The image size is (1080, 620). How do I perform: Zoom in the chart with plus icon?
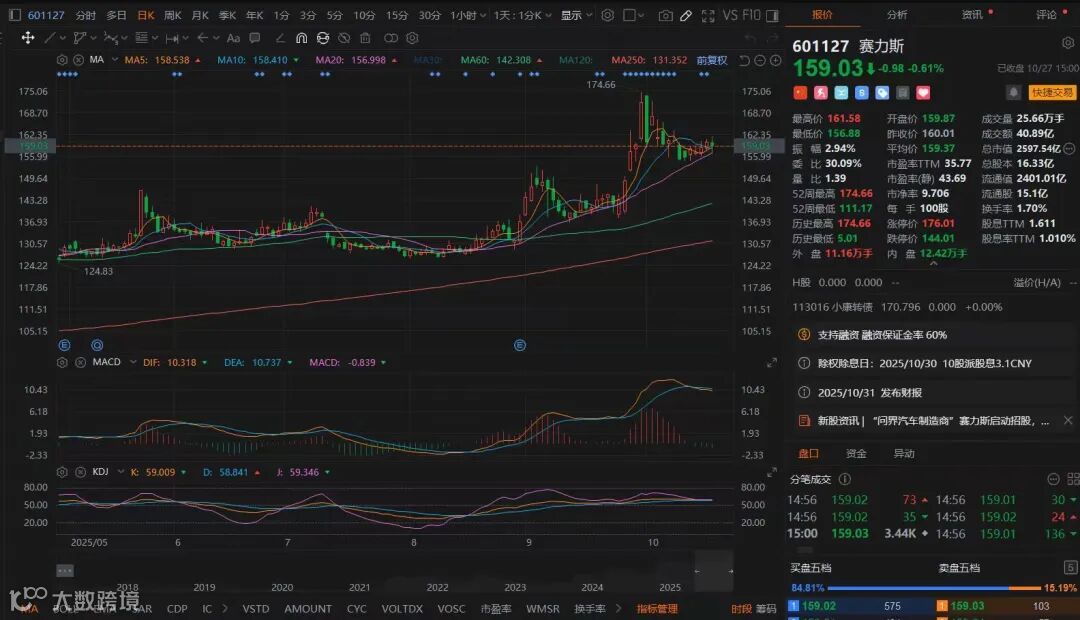pyautogui.click(x=776, y=61)
